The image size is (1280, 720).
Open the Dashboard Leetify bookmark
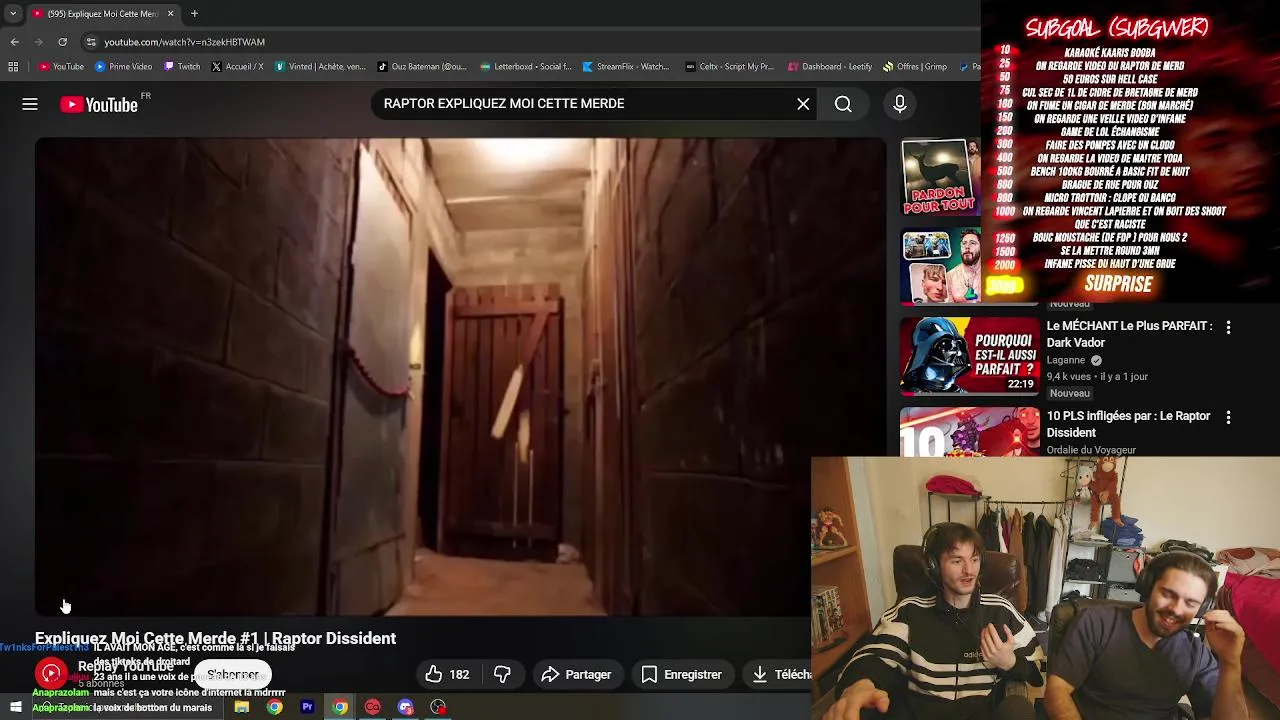click(830, 67)
